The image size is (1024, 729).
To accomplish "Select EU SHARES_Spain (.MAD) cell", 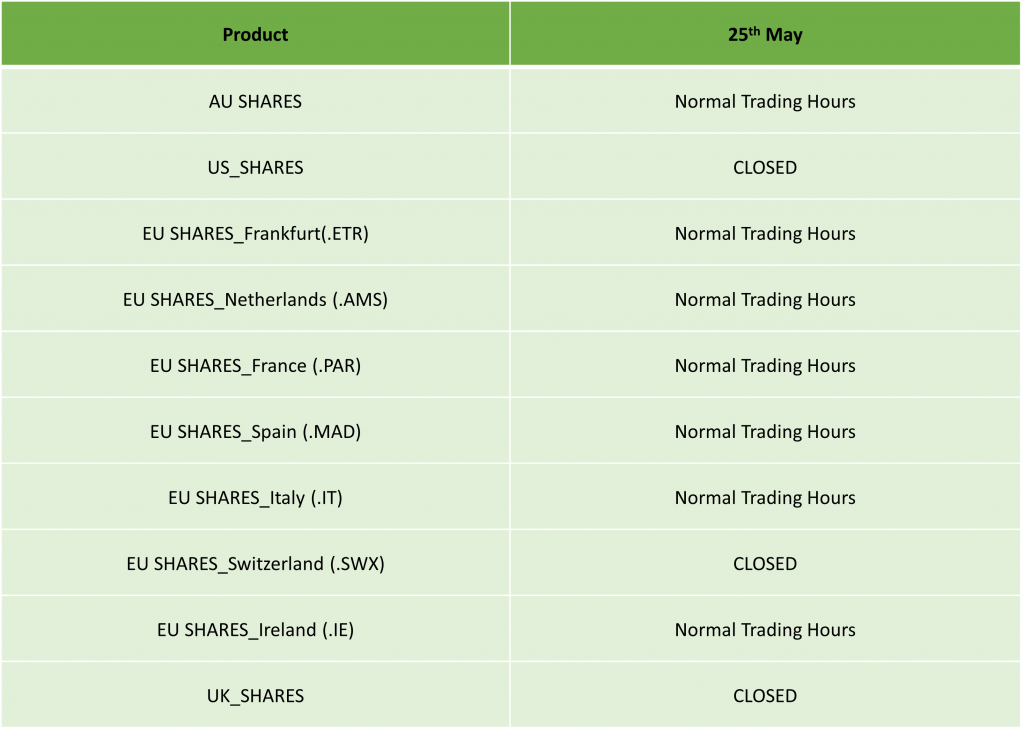I will [x=255, y=431].
